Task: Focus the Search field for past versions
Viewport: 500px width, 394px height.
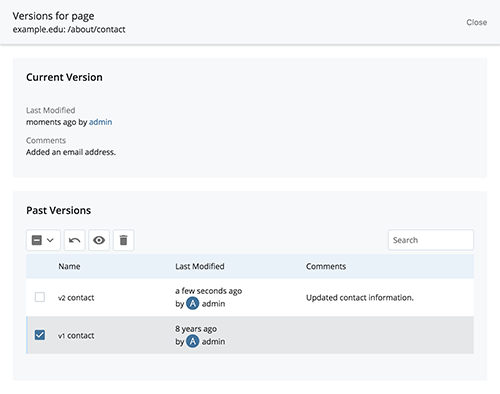Action: tap(431, 240)
